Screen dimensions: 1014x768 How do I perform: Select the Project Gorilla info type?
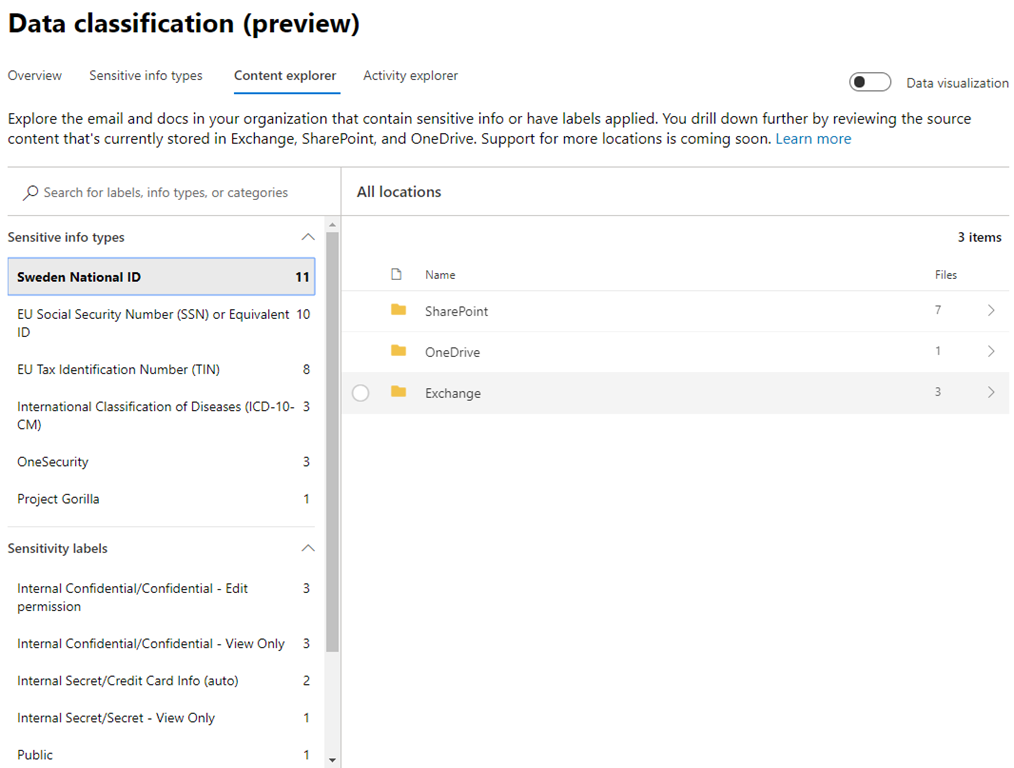click(58, 499)
